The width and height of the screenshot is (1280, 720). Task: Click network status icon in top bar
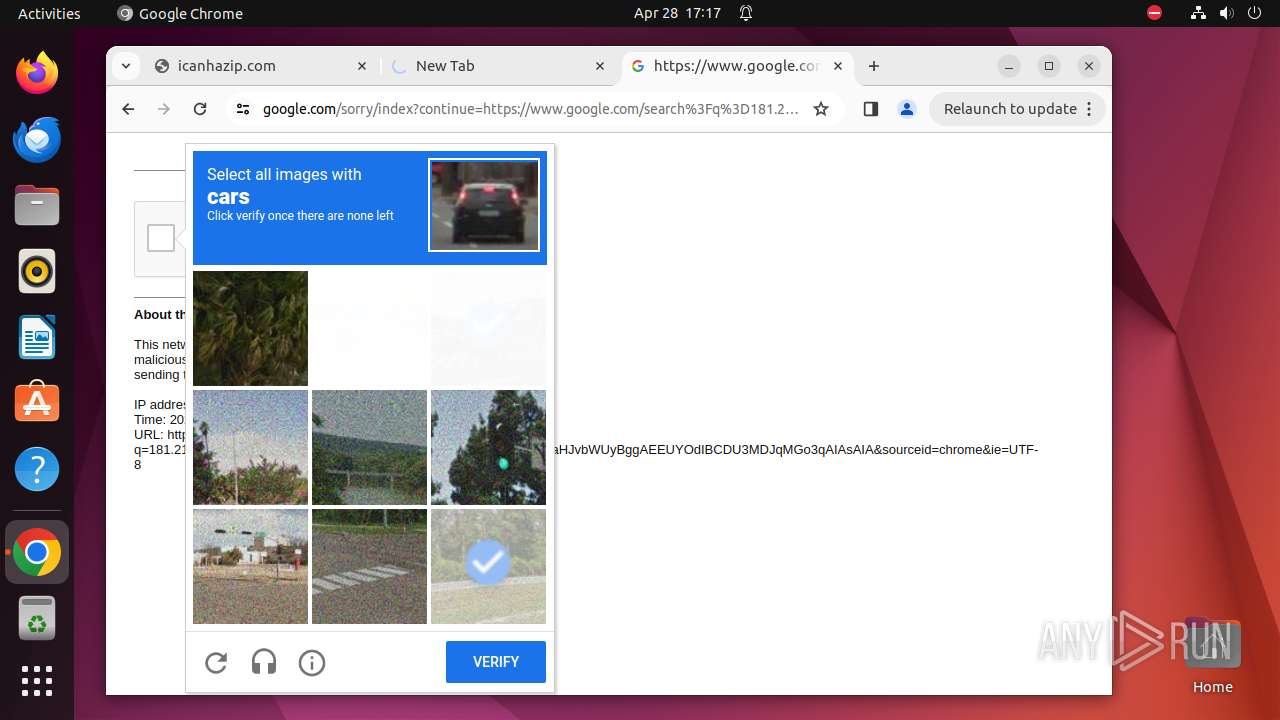click(x=1198, y=13)
